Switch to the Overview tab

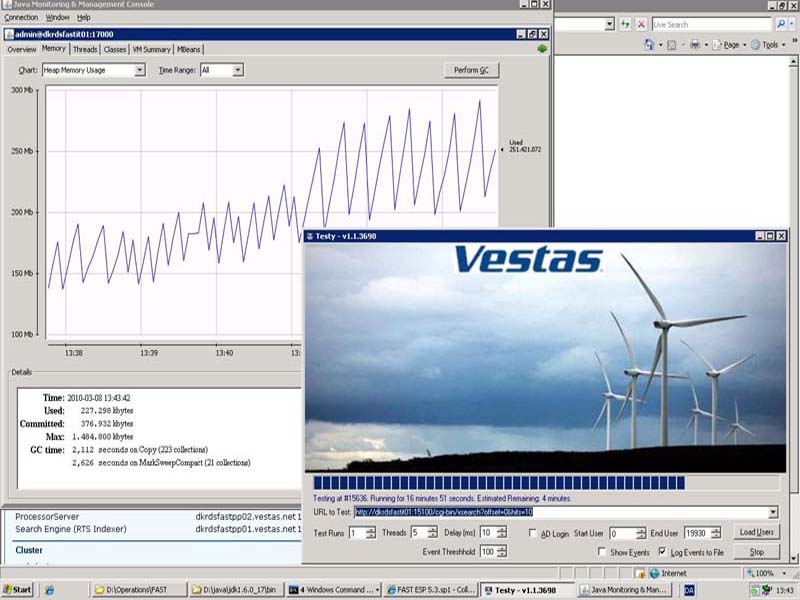[21, 49]
